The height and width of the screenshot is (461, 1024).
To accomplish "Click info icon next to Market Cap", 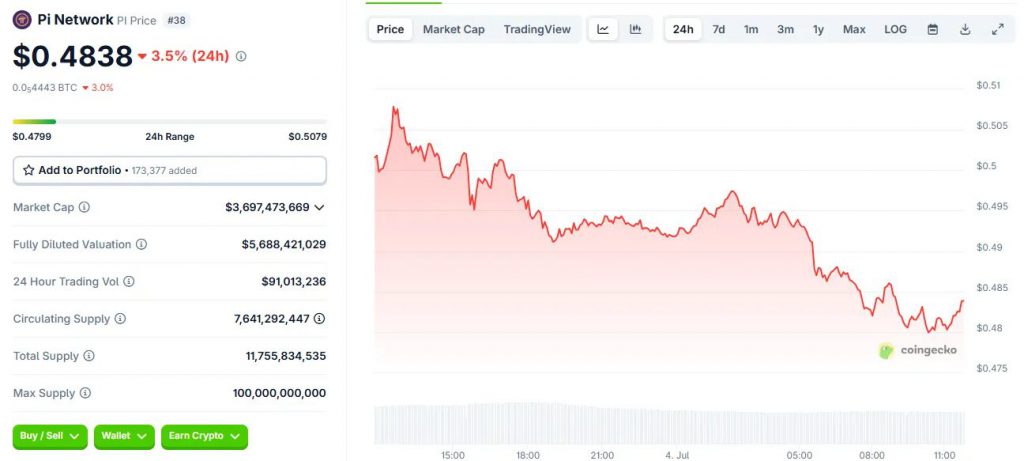I will click(x=84, y=207).
